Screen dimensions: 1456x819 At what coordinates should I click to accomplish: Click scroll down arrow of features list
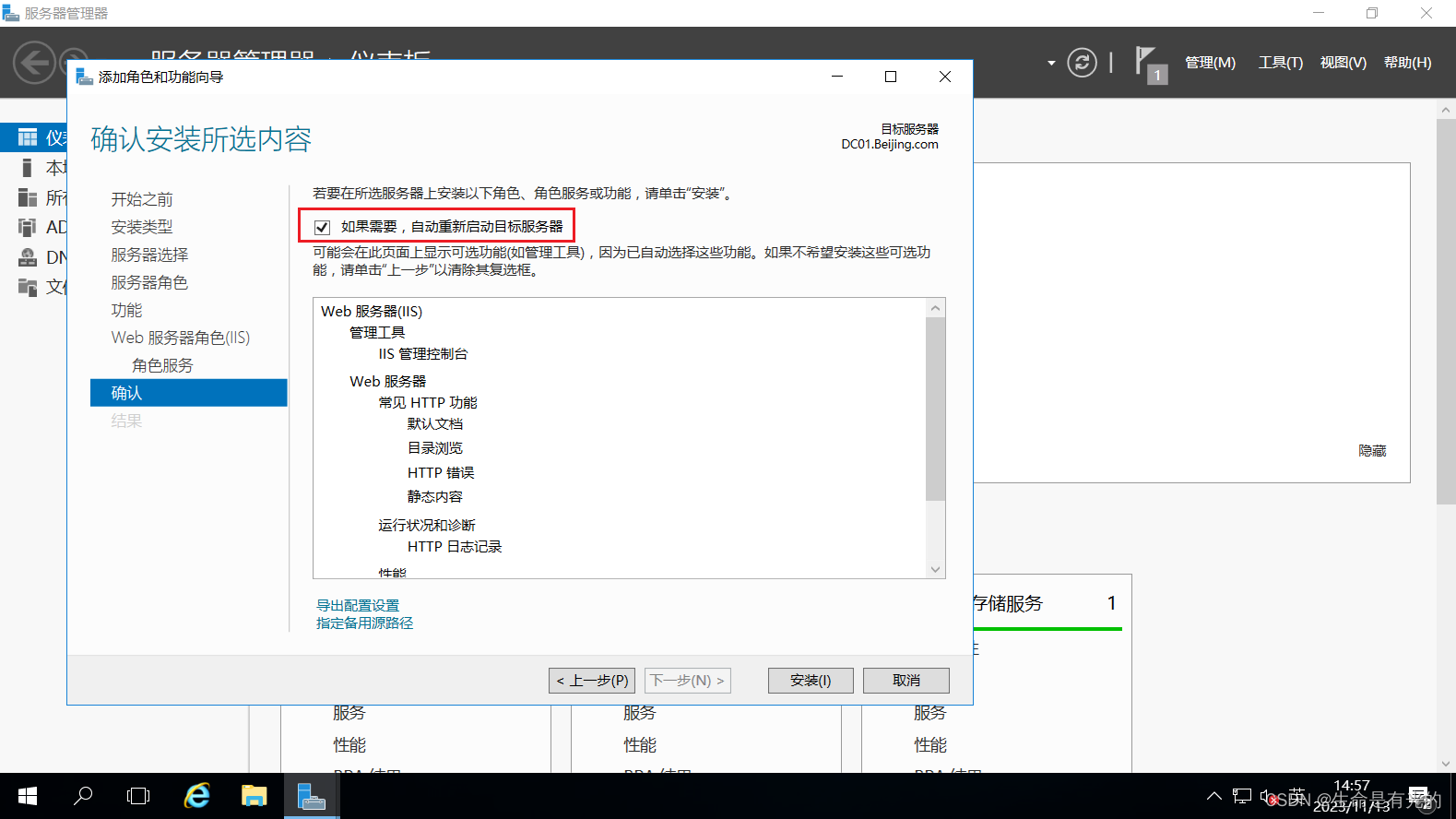point(936,569)
